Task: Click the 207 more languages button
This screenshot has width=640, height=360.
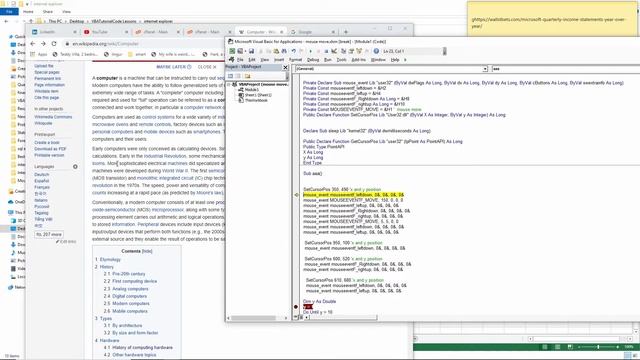Action: tap(49, 234)
